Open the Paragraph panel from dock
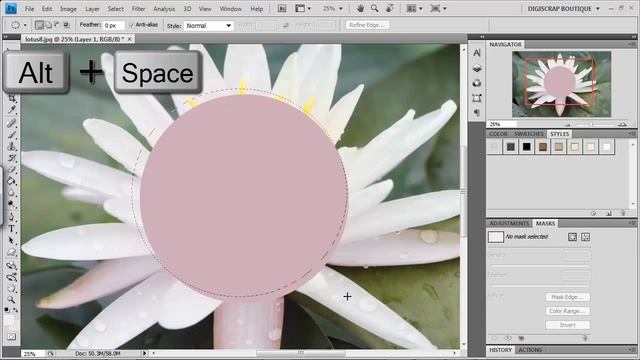This screenshot has height=360, width=640. [x=477, y=113]
